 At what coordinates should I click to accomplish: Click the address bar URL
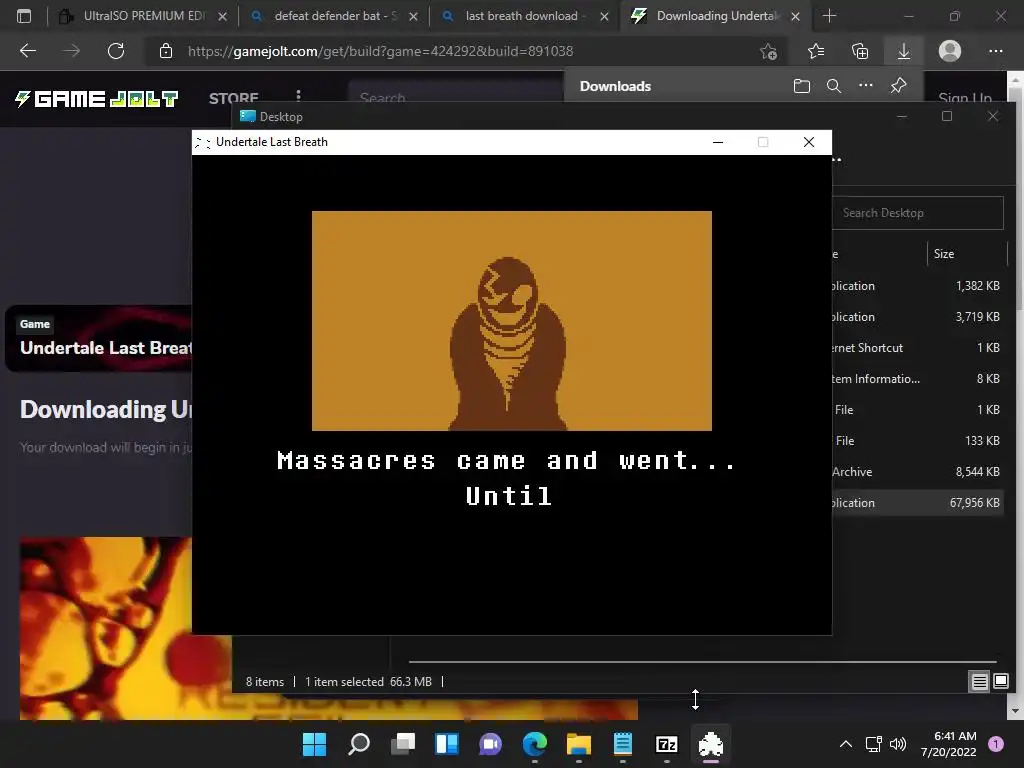click(381, 51)
